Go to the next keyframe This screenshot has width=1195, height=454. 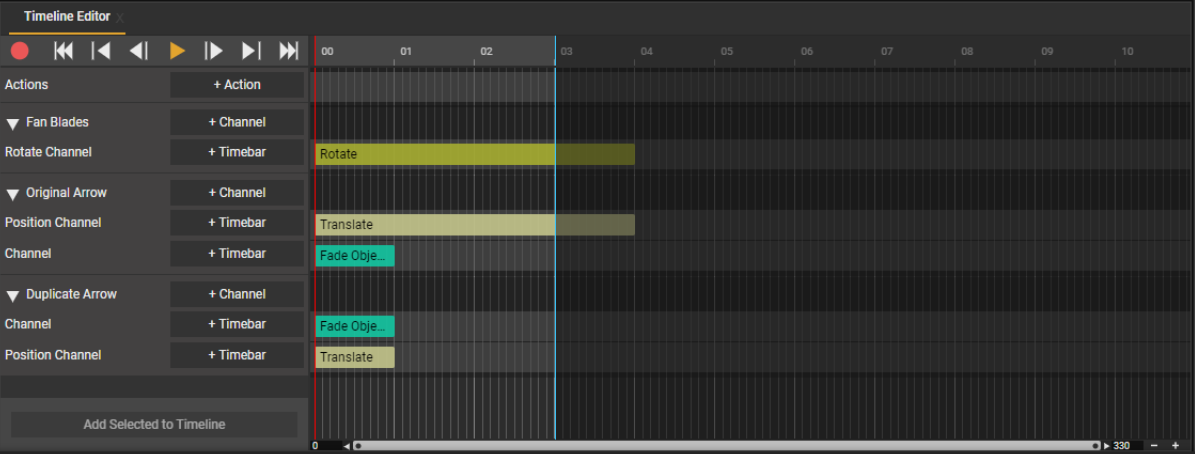click(251, 51)
